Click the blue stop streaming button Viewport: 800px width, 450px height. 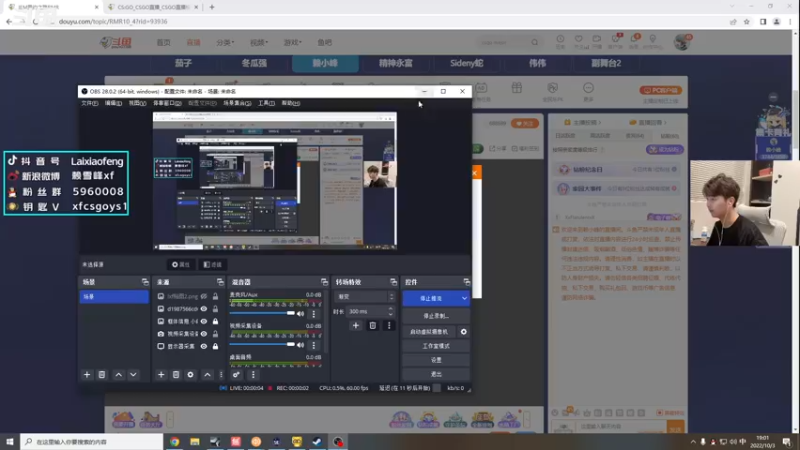(x=432, y=298)
